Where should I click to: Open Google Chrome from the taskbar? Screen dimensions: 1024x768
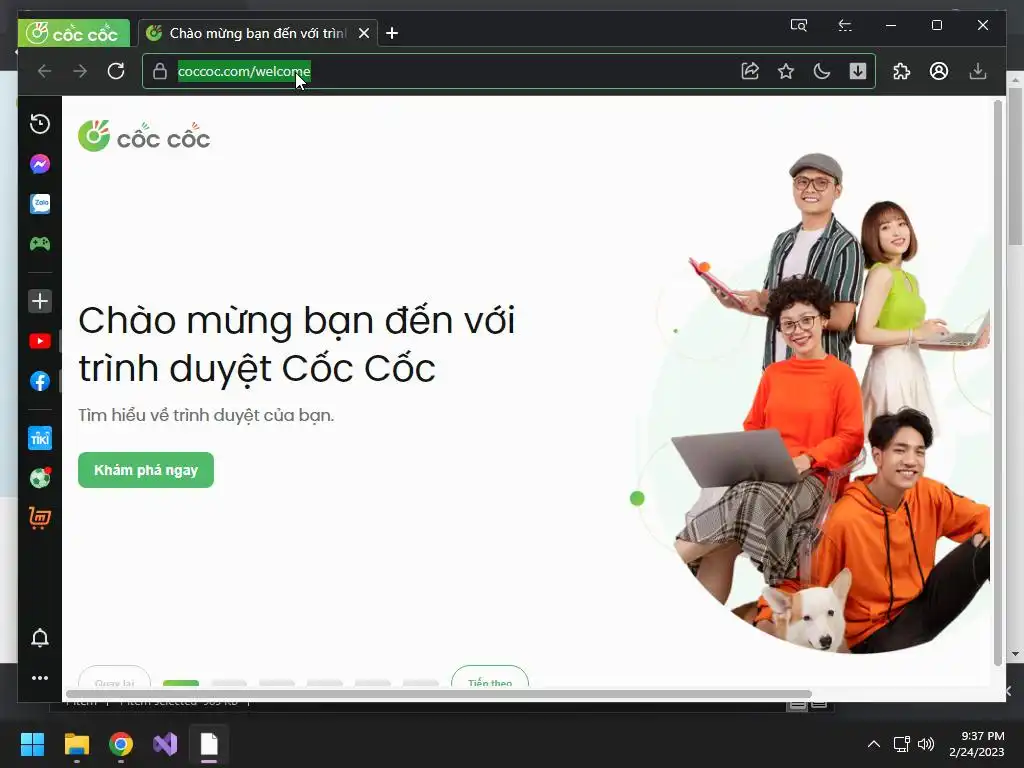point(121,744)
